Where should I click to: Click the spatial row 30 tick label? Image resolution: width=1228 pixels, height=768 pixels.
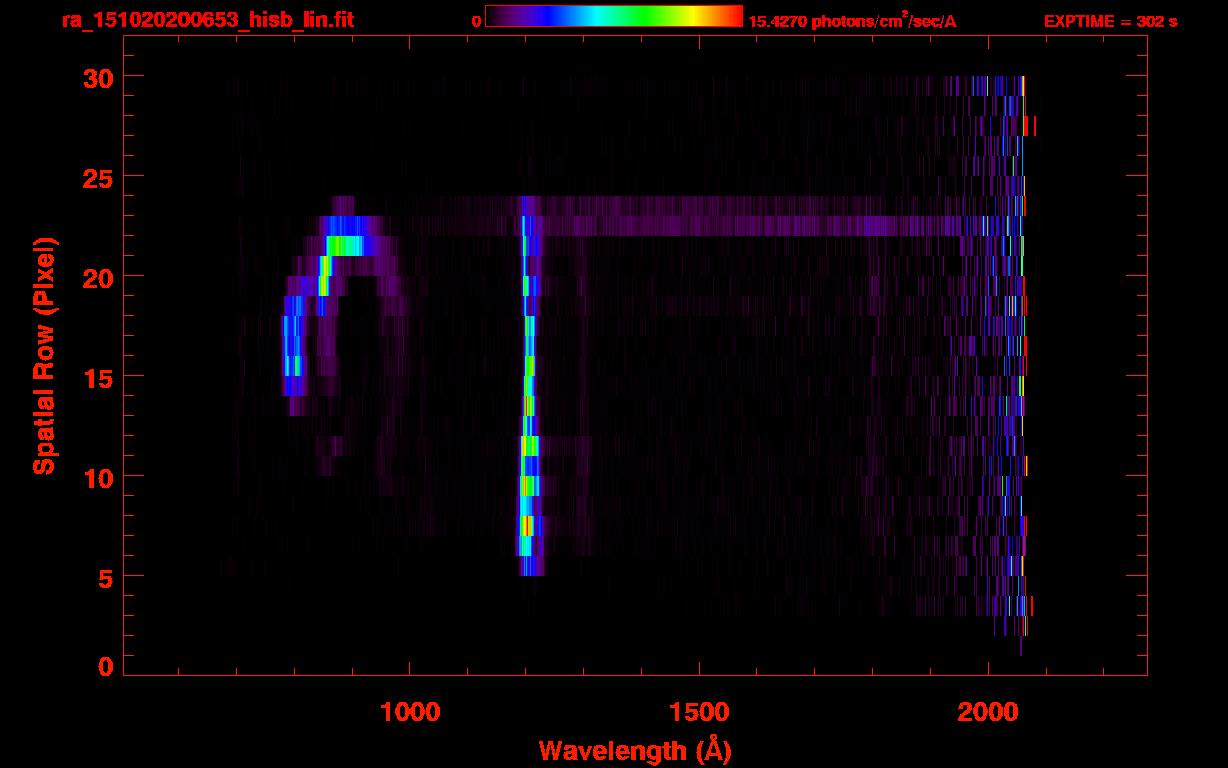[96, 76]
